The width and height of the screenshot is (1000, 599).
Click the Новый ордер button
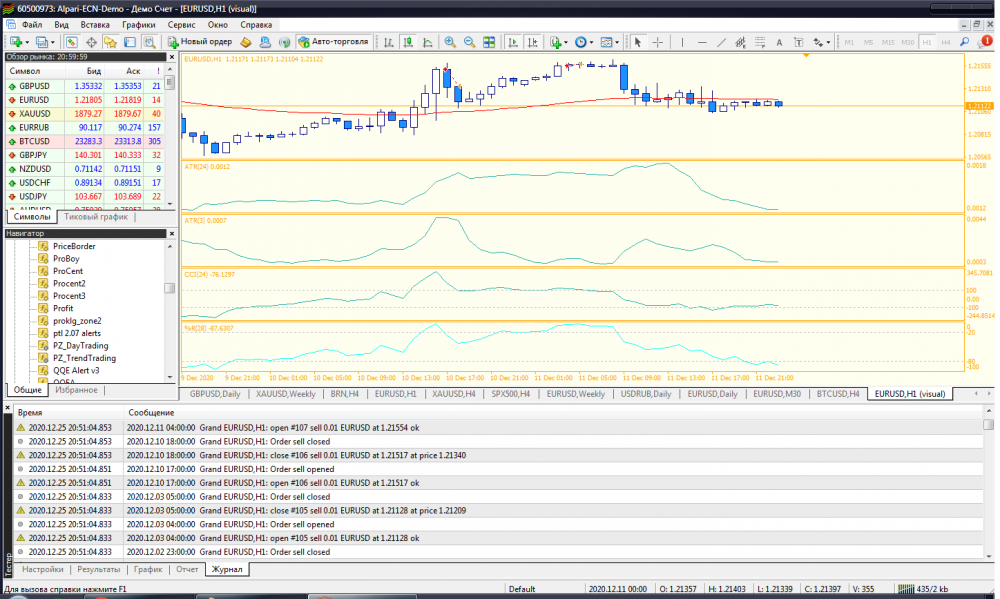pyautogui.click(x=200, y=42)
